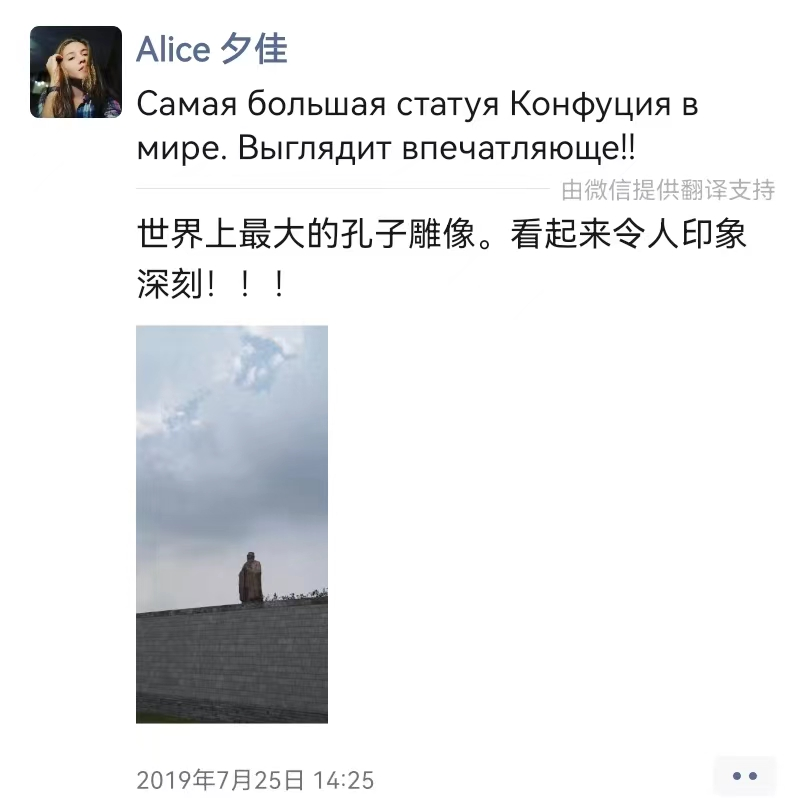Screen dimensions: 800x798
Task: View the Confucius statue photo fullscreen
Action: click(232, 524)
